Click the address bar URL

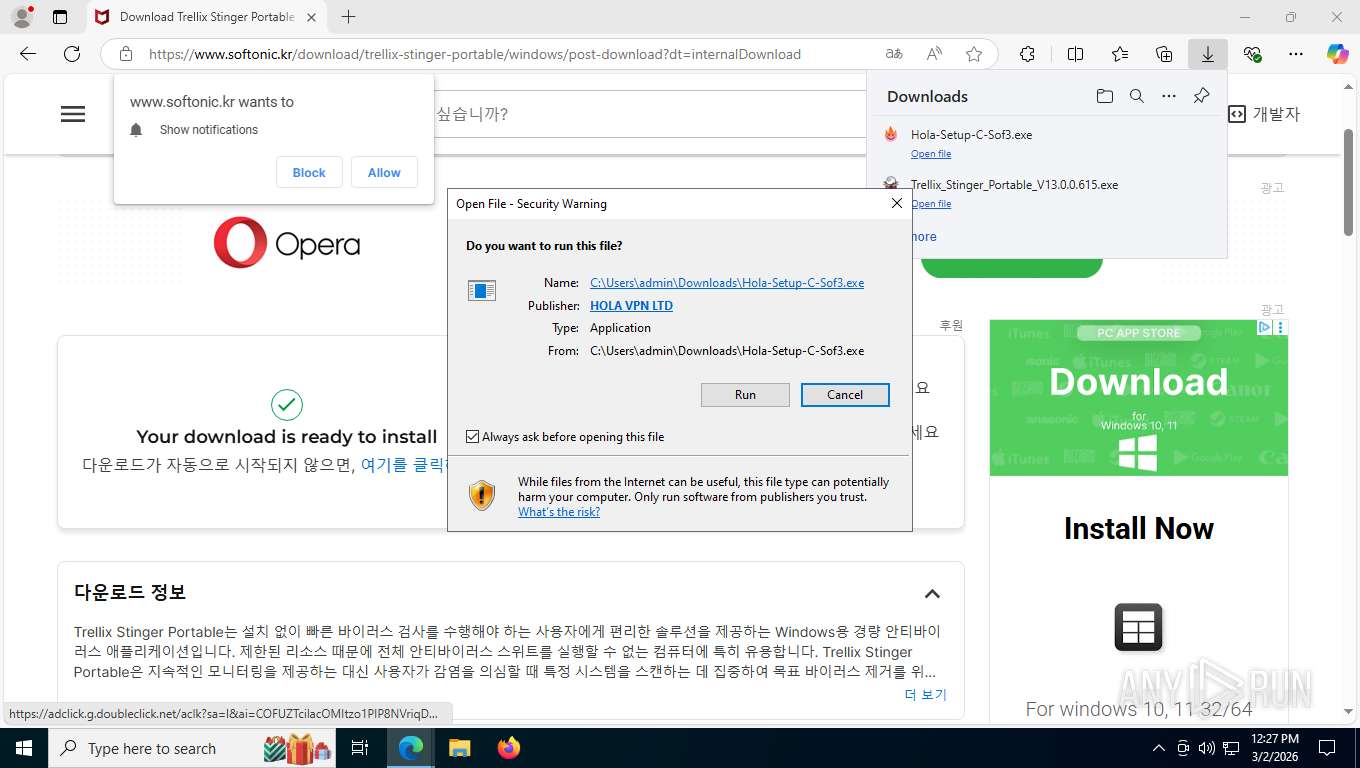tap(475, 54)
